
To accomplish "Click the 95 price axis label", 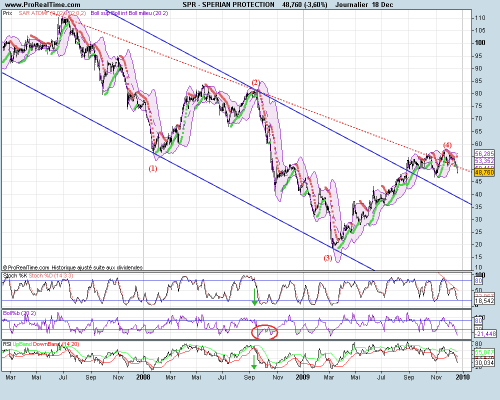I will (x=479, y=56).
